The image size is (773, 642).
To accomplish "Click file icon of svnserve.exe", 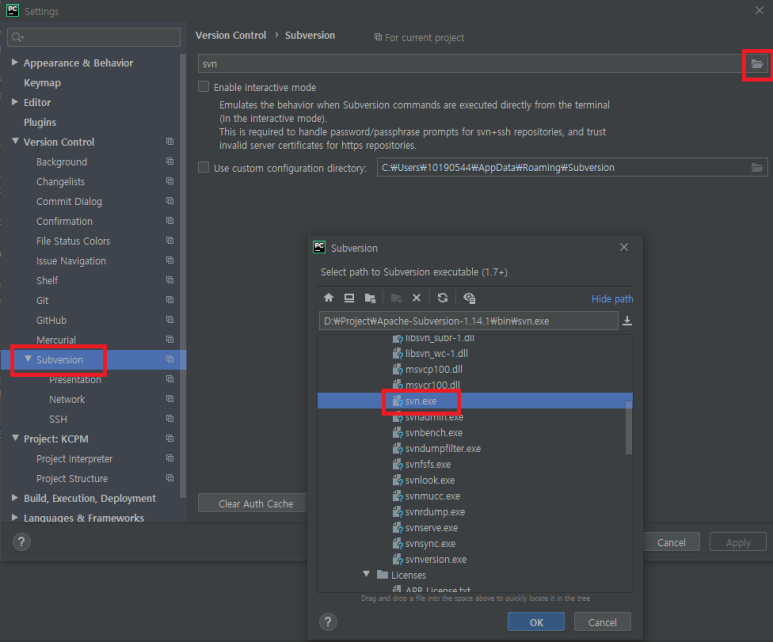I will [x=397, y=528].
